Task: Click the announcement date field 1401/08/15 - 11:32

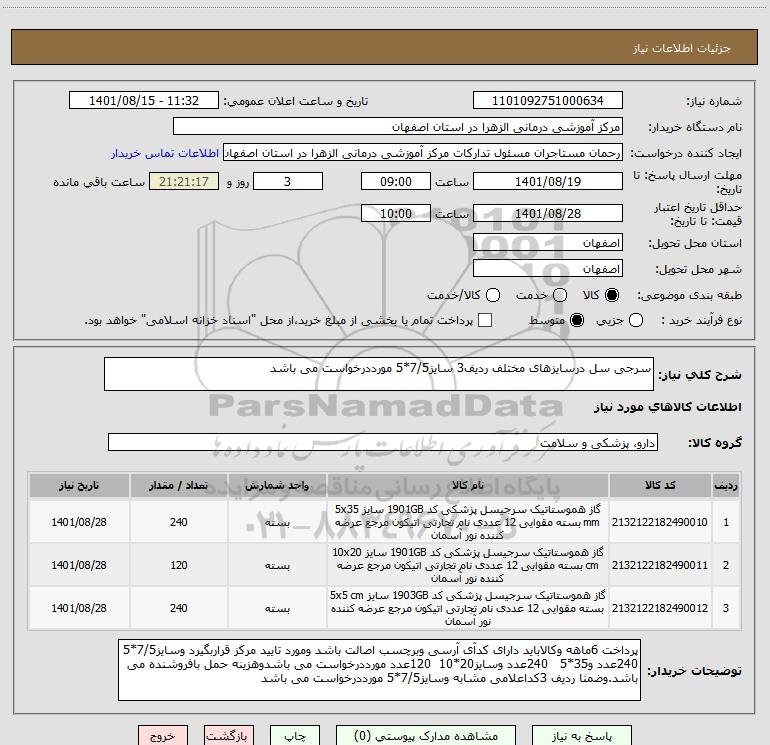Action: 144,101
